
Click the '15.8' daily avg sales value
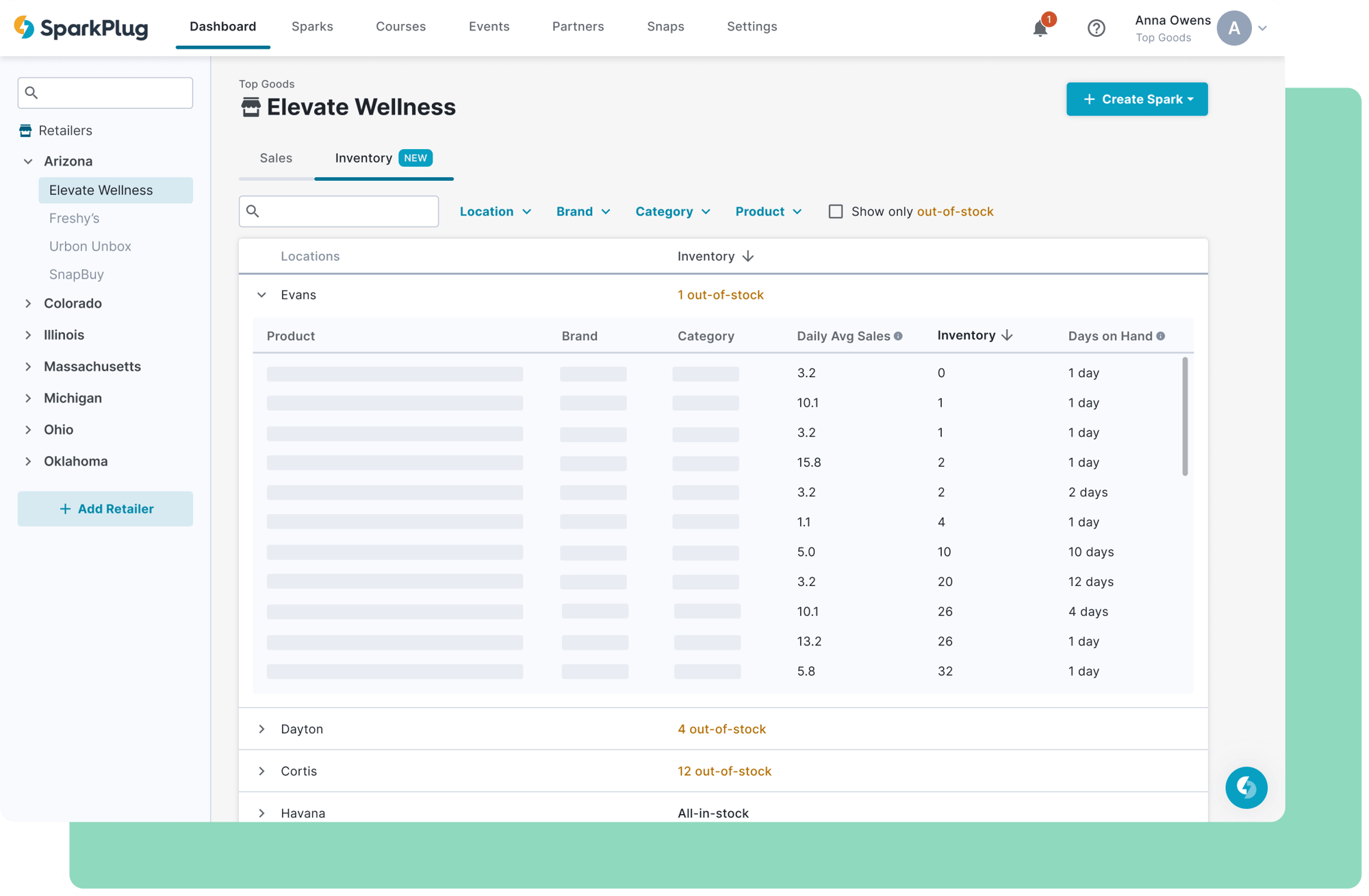tap(808, 463)
